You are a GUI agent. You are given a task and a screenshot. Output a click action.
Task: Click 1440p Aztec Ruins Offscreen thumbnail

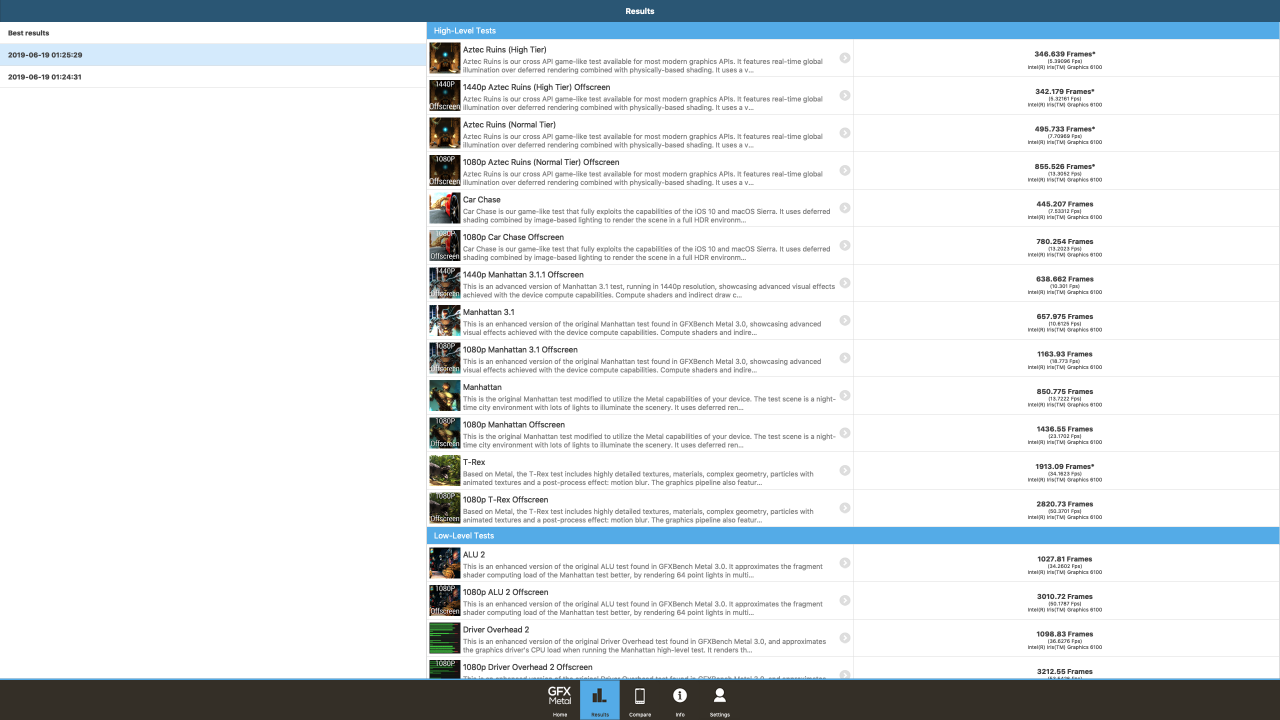pos(445,95)
